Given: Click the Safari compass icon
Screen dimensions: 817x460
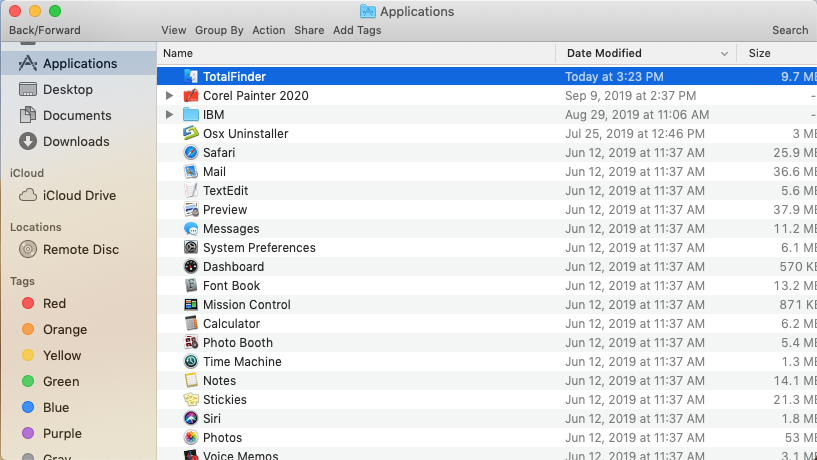Looking at the screenshot, I should [191, 153].
